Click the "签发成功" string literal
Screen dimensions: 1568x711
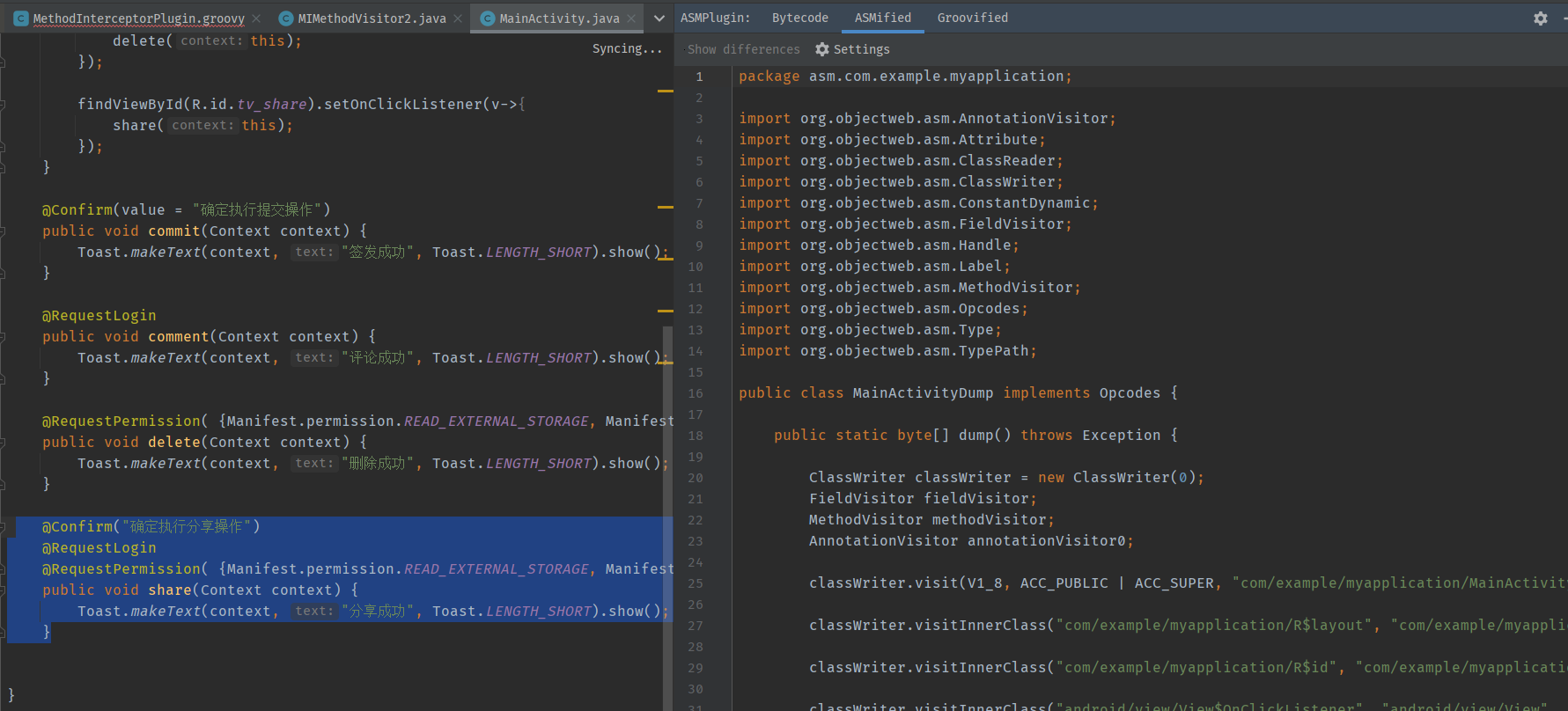[x=378, y=253]
